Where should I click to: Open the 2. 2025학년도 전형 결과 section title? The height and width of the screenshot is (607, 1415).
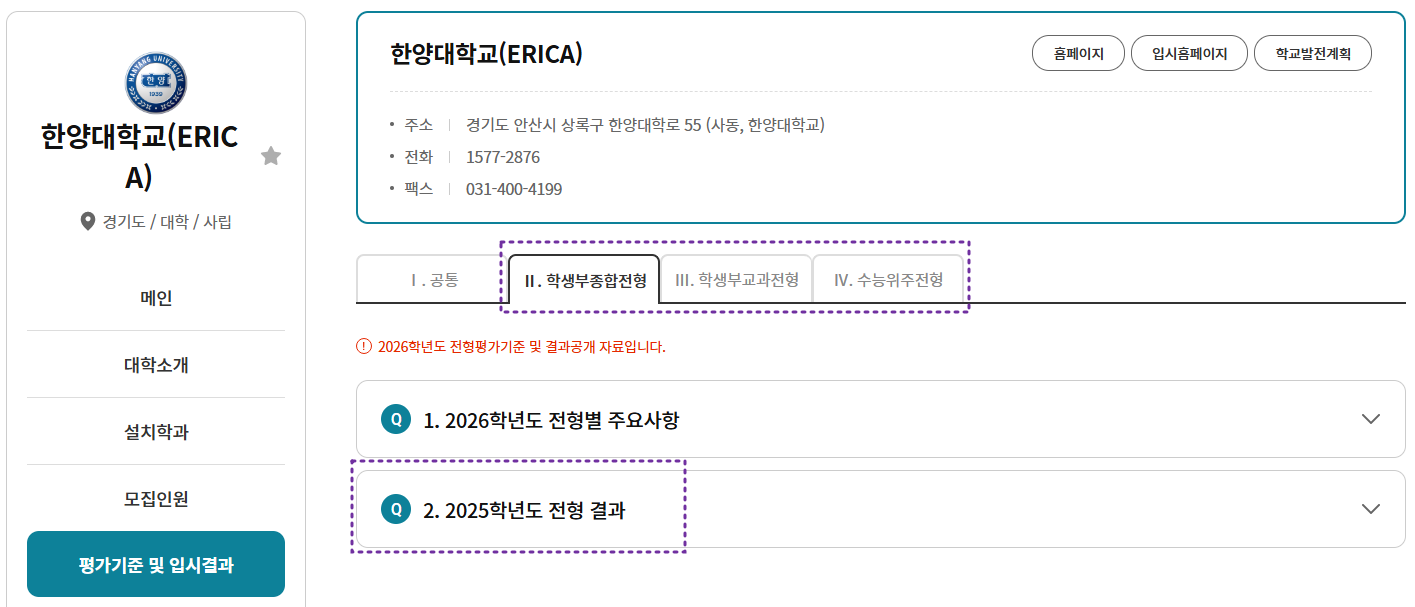pos(525,510)
